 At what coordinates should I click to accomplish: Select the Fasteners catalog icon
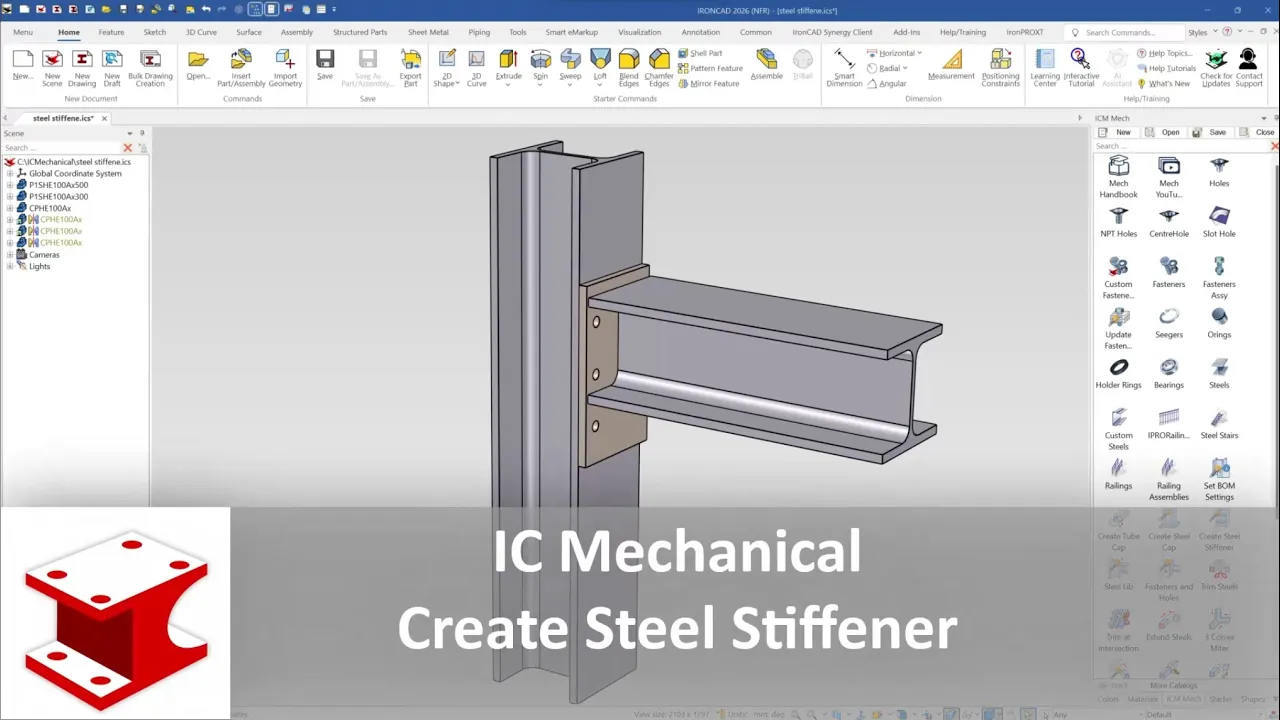[x=1169, y=266]
